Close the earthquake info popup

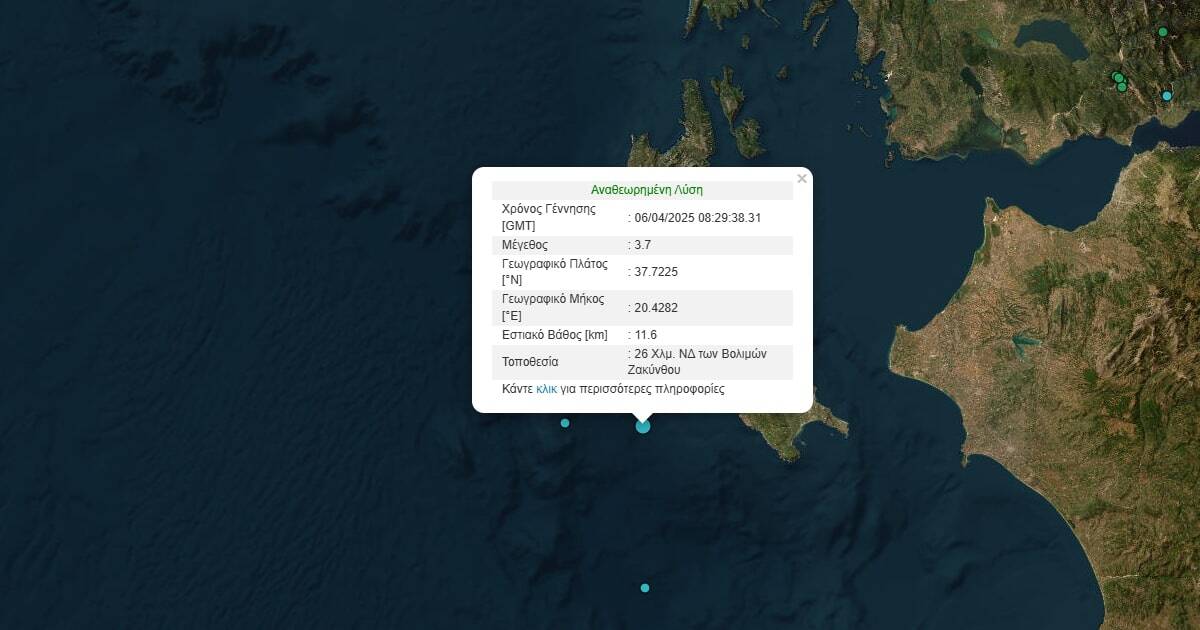click(801, 179)
